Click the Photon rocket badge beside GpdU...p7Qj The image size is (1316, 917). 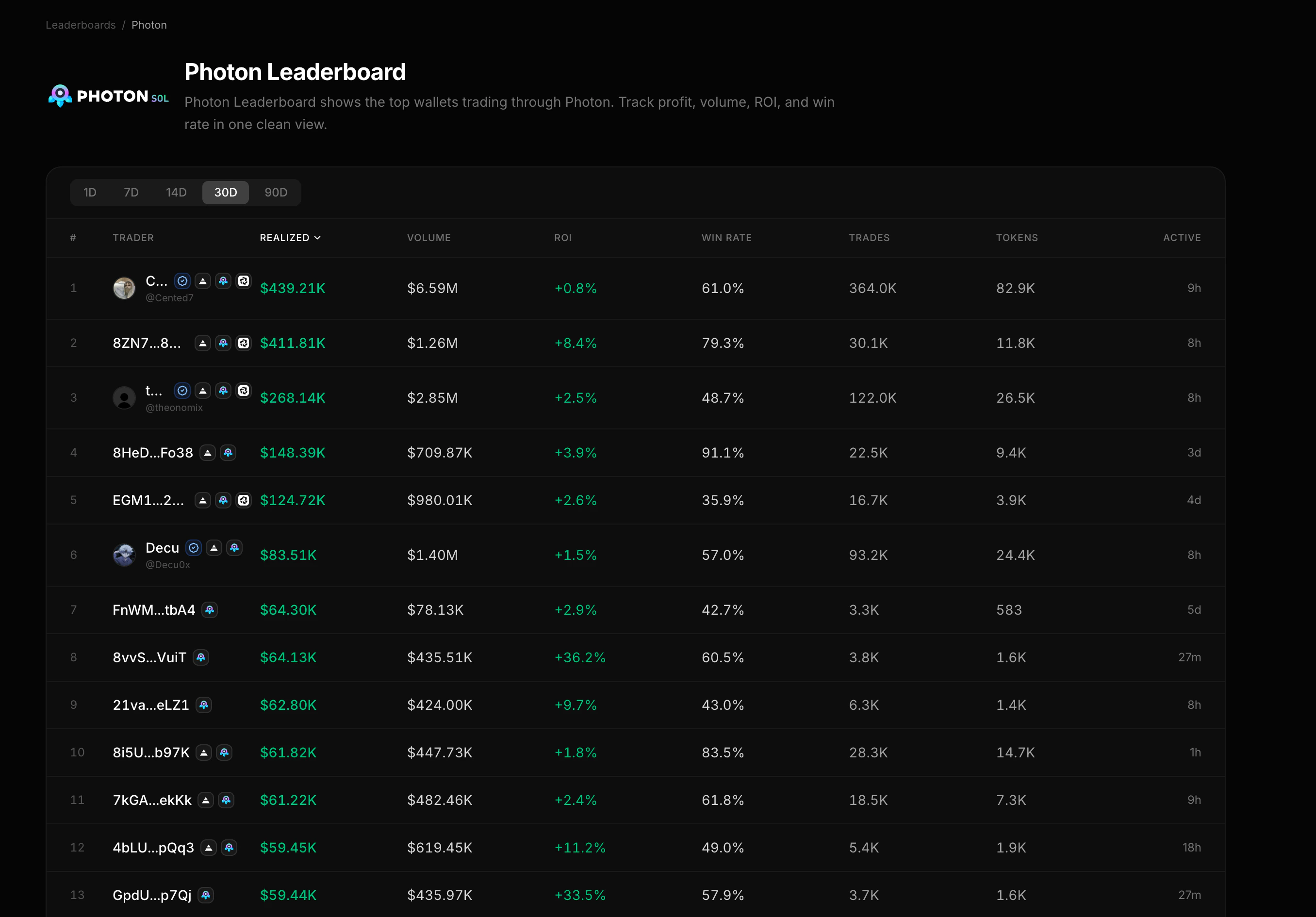[x=206, y=895]
